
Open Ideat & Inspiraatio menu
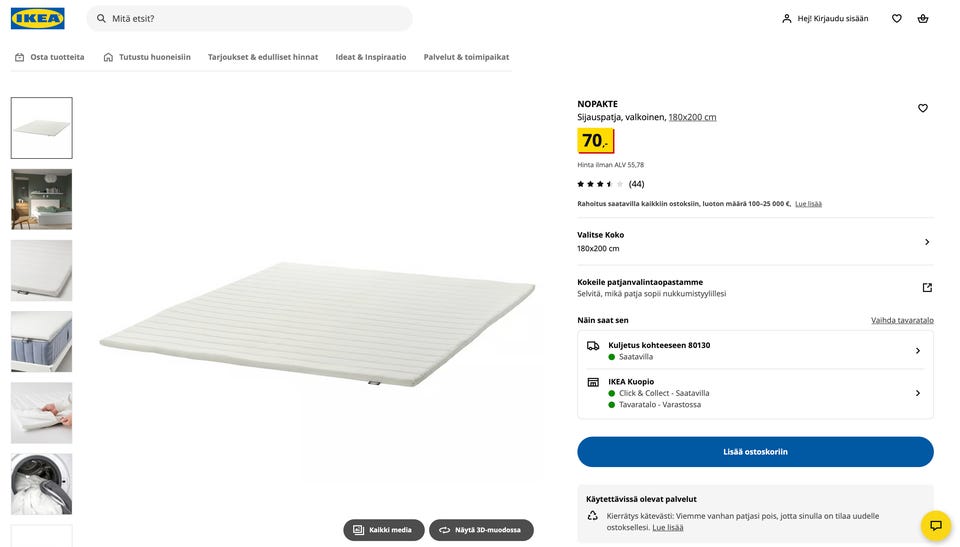pyautogui.click(x=371, y=57)
